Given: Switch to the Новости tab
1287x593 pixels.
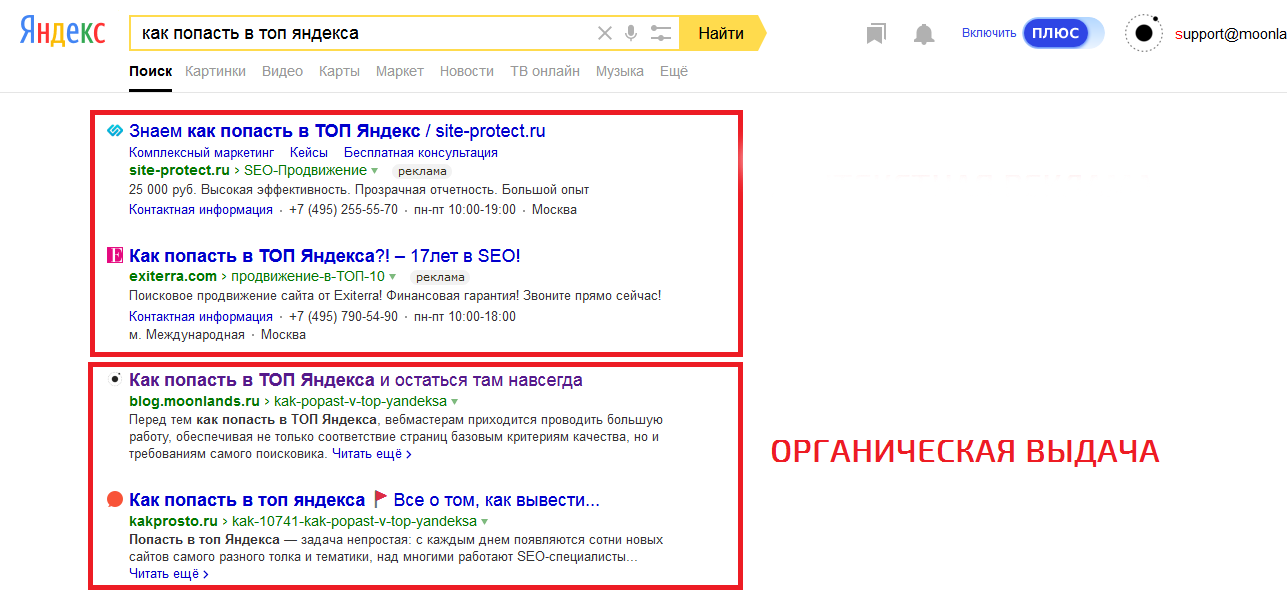Looking at the screenshot, I should [x=467, y=71].
